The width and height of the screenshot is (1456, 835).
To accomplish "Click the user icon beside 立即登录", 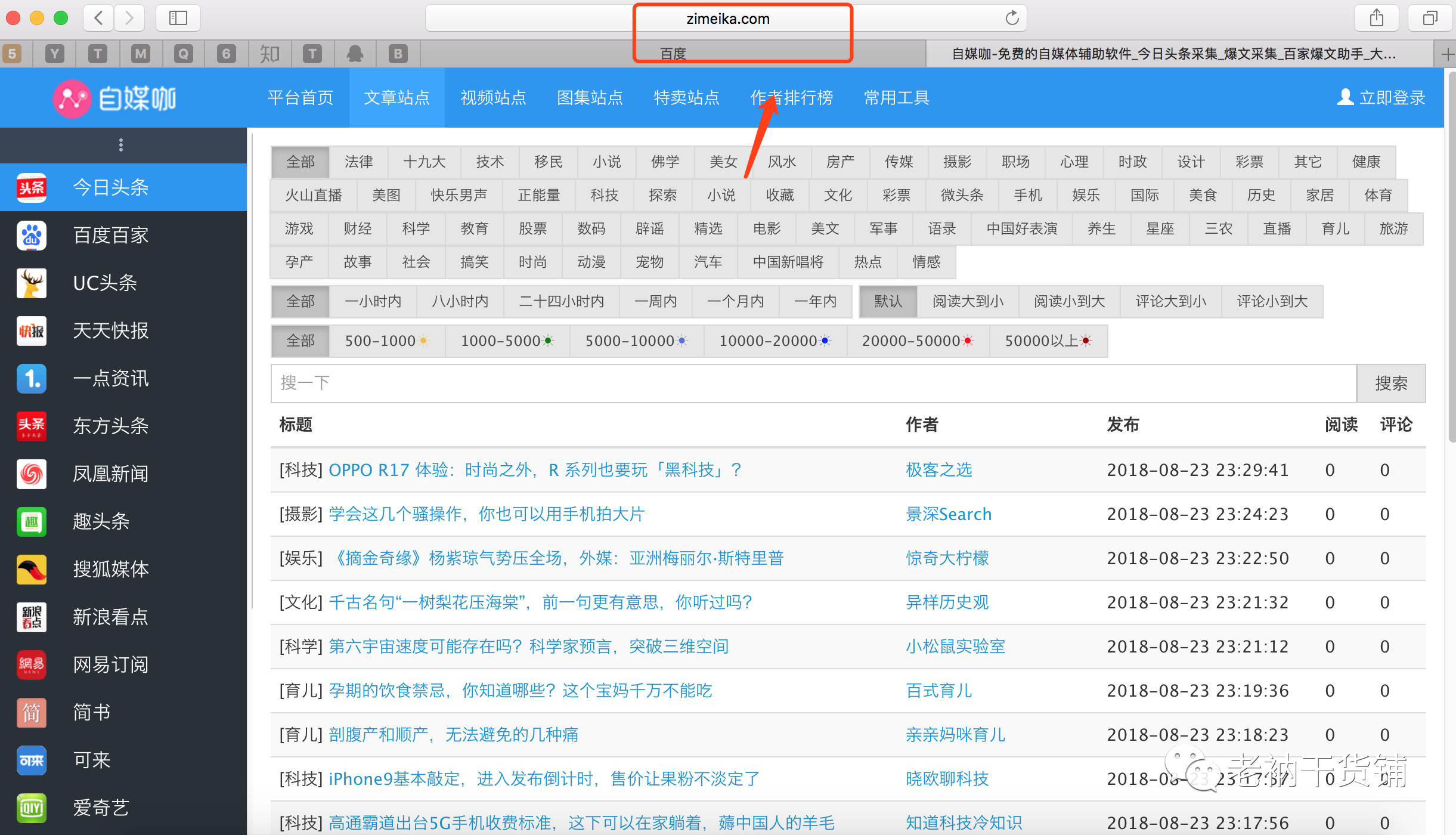I will pyautogui.click(x=1345, y=97).
